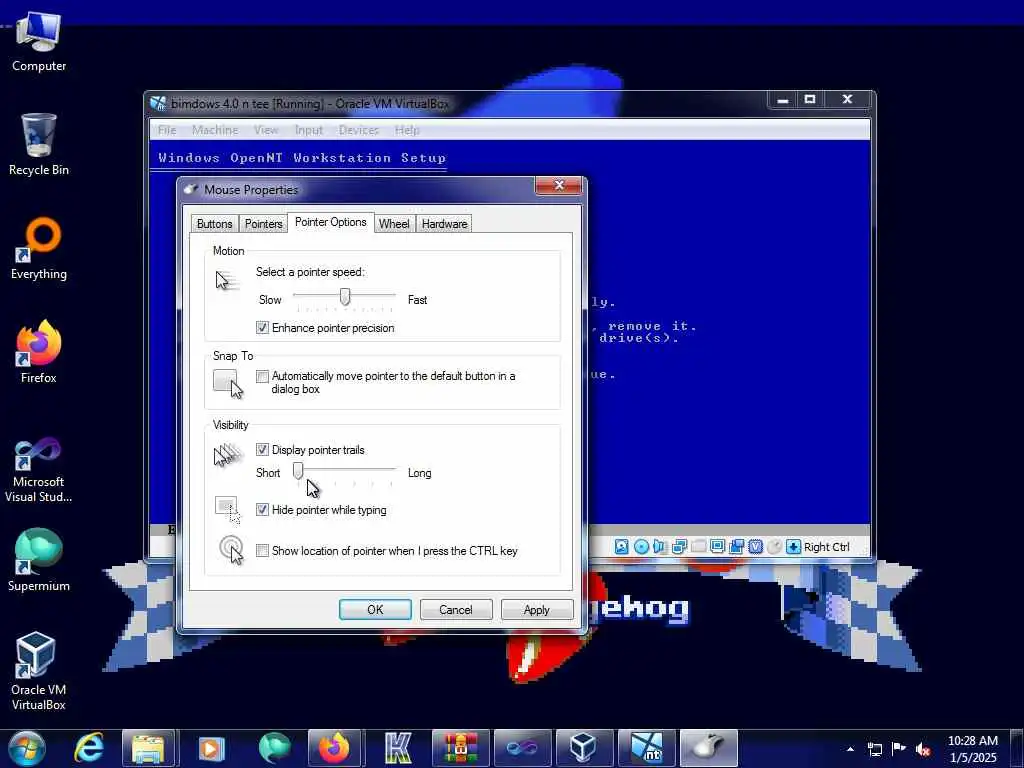The image size is (1024, 768).
Task: Click the Short label by trails slider
Action: [x=268, y=473]
